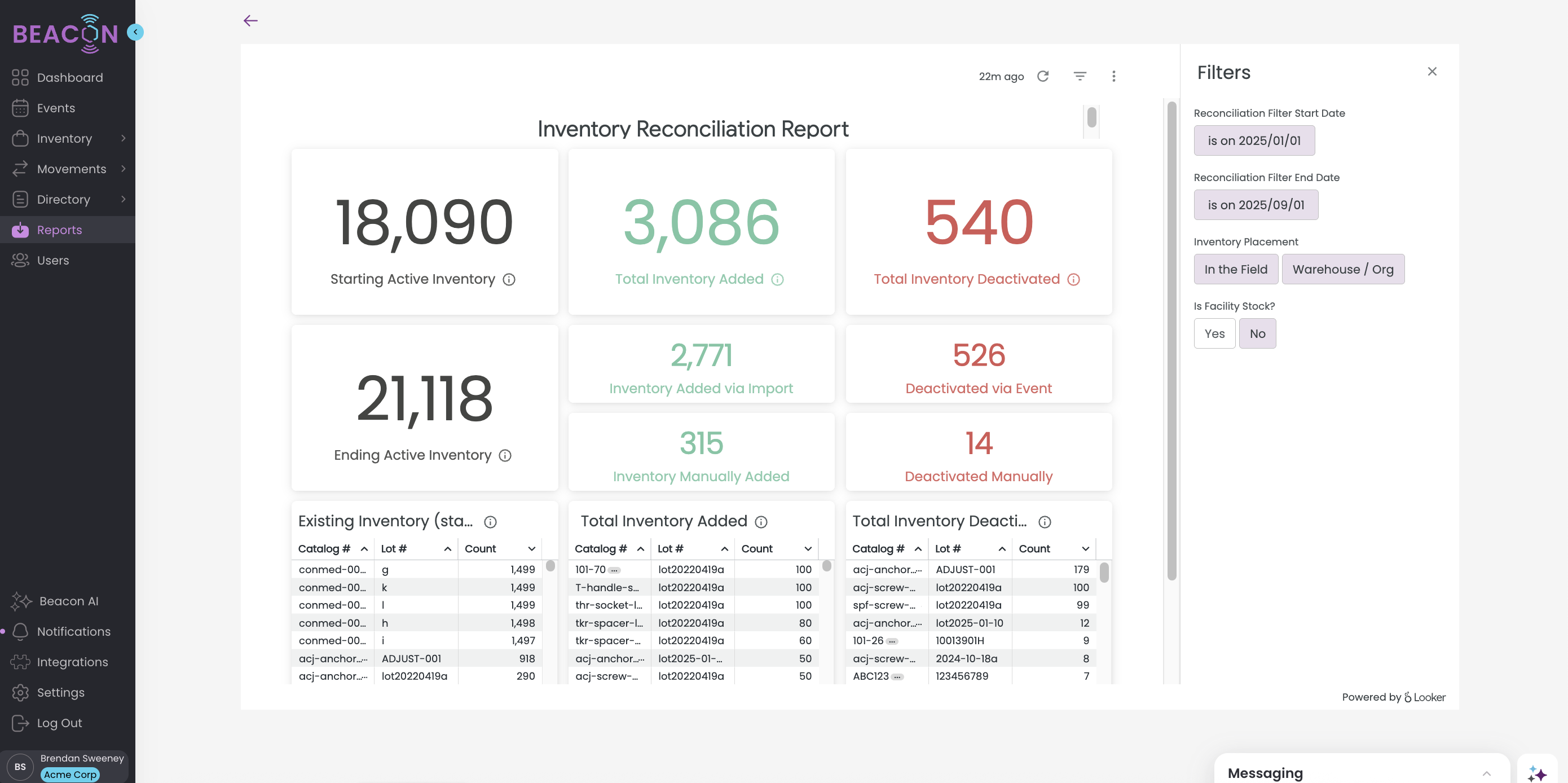Click info icon next to Total Inventory Deactivated
Image resolution: width=1568 pixels, height=783 pixels.
pos(1073,279)
